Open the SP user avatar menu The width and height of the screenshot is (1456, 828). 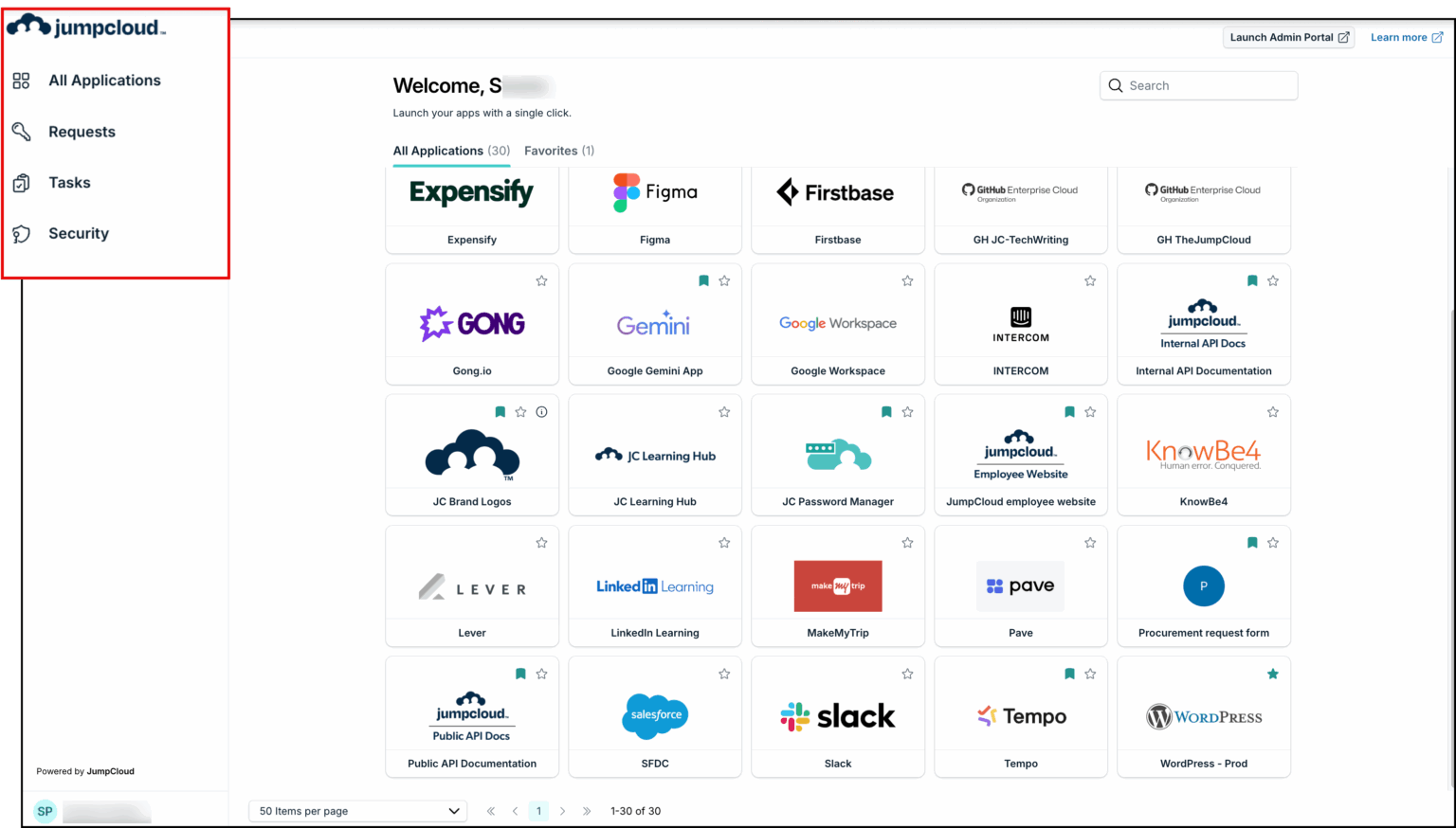pyautogui.click(x=45, y=811)
